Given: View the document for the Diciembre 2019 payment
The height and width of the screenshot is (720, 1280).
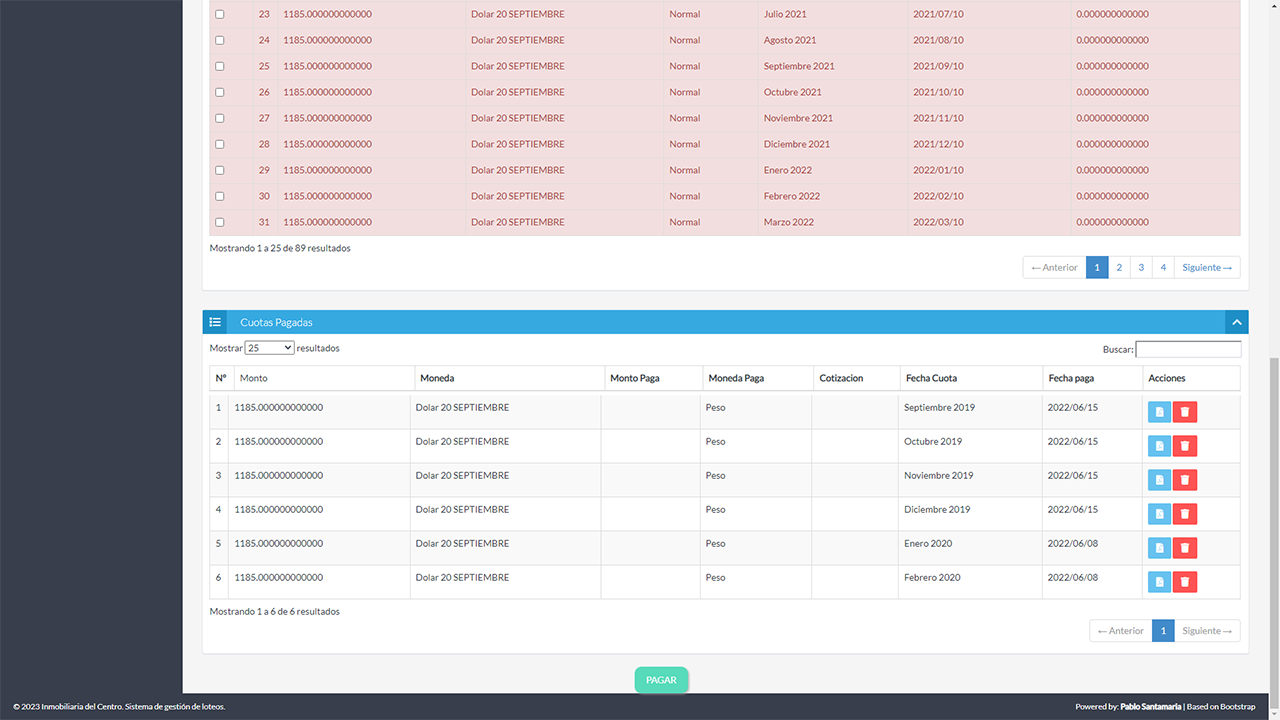Looking at the screenshot, I should point(1159,514).
